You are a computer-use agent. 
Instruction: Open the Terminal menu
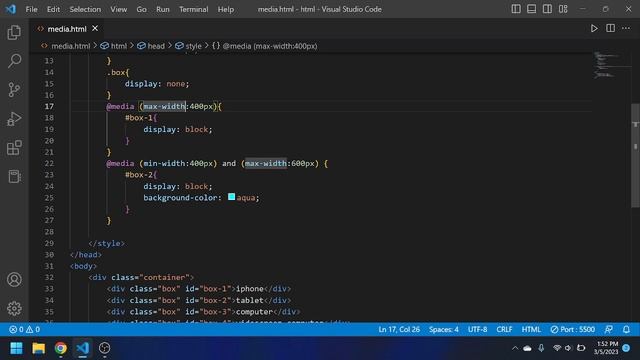coord(193,9)
